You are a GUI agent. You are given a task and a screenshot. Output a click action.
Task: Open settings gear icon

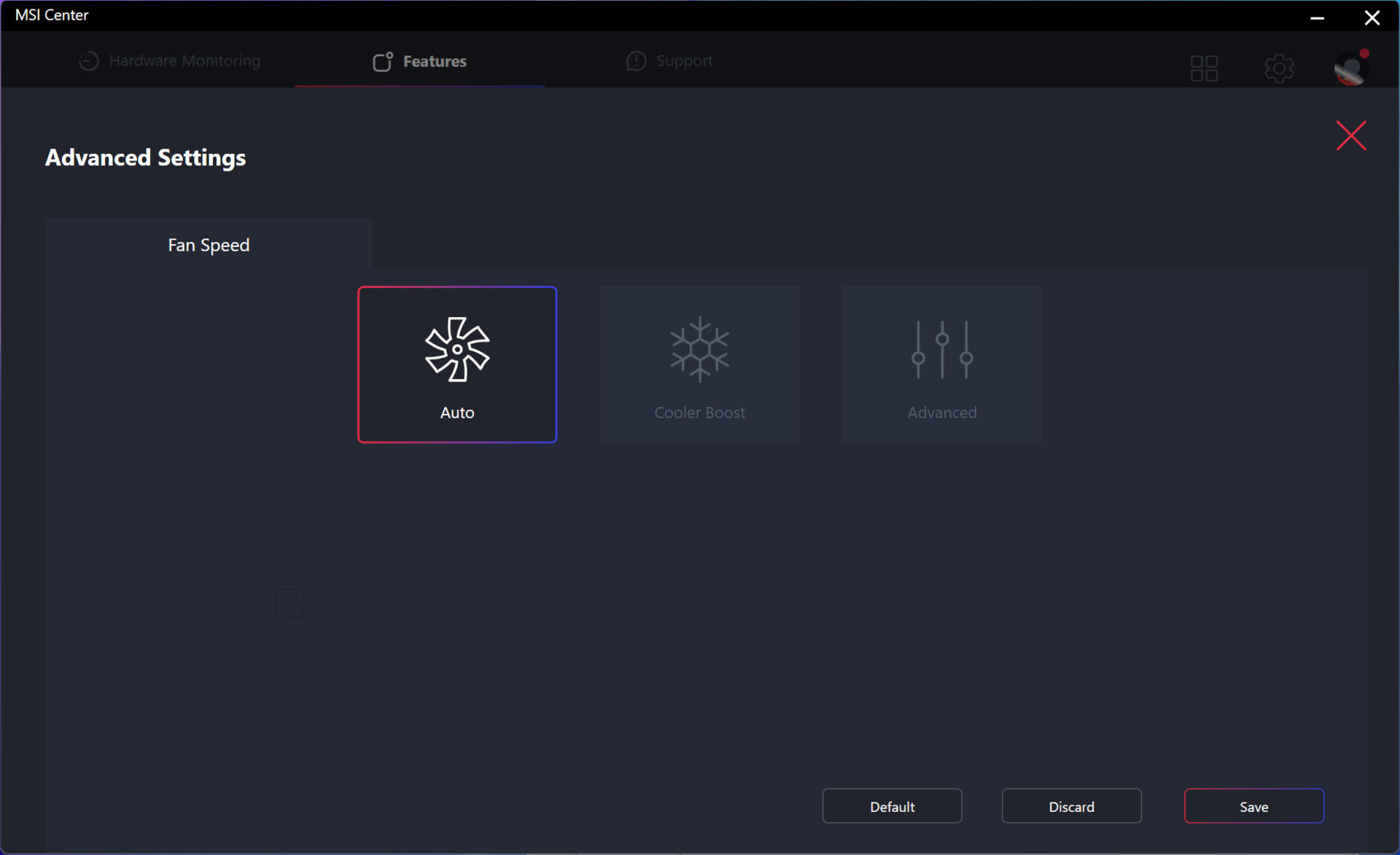[1278, 69]
